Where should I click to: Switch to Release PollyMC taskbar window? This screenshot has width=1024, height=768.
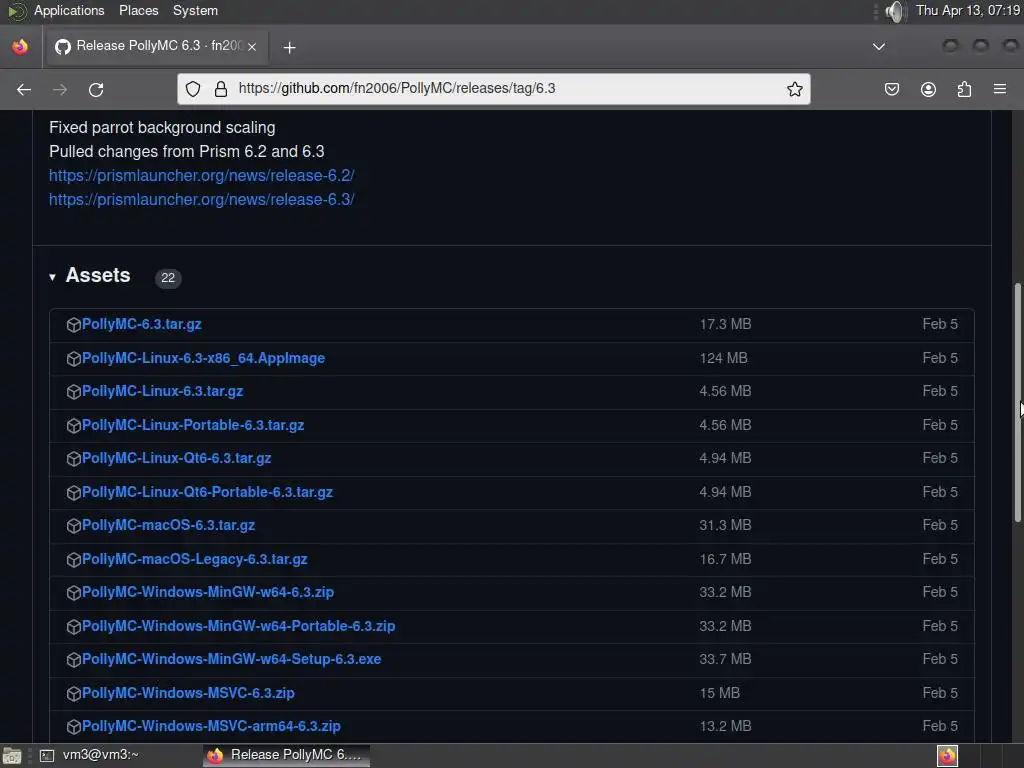click(286, 755)
